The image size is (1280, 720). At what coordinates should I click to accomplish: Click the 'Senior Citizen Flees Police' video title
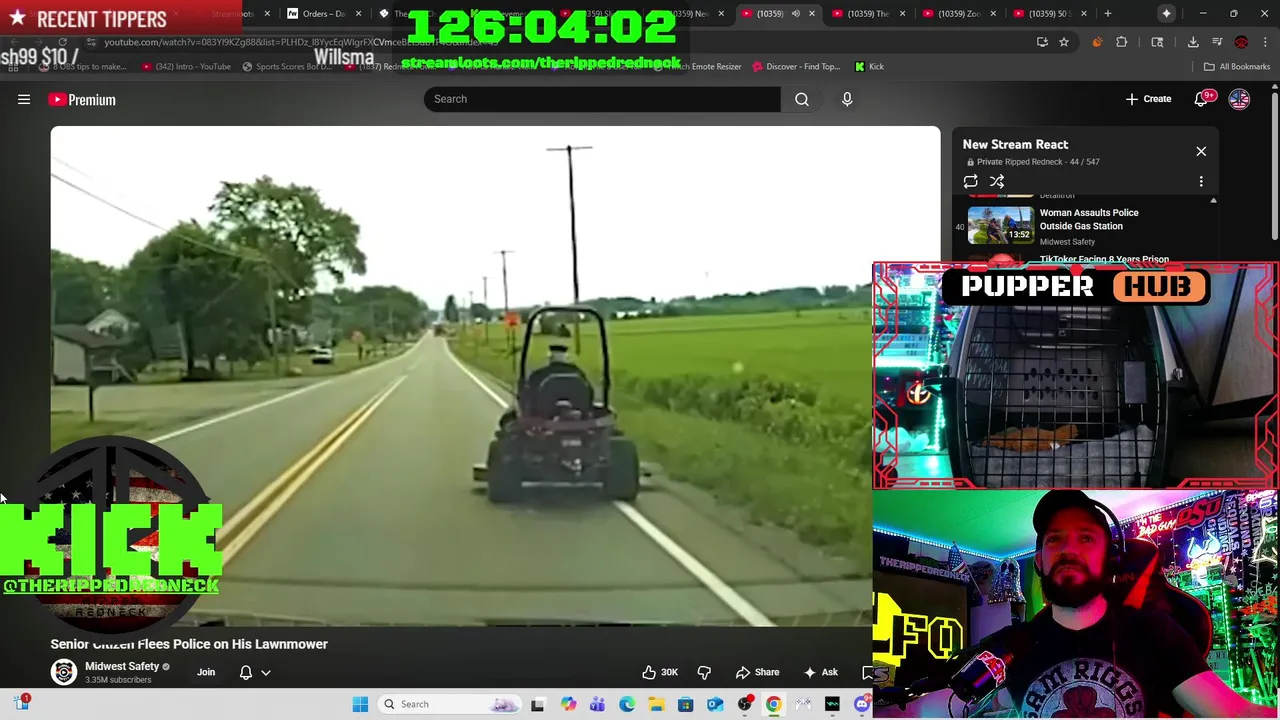coord(189,644)
